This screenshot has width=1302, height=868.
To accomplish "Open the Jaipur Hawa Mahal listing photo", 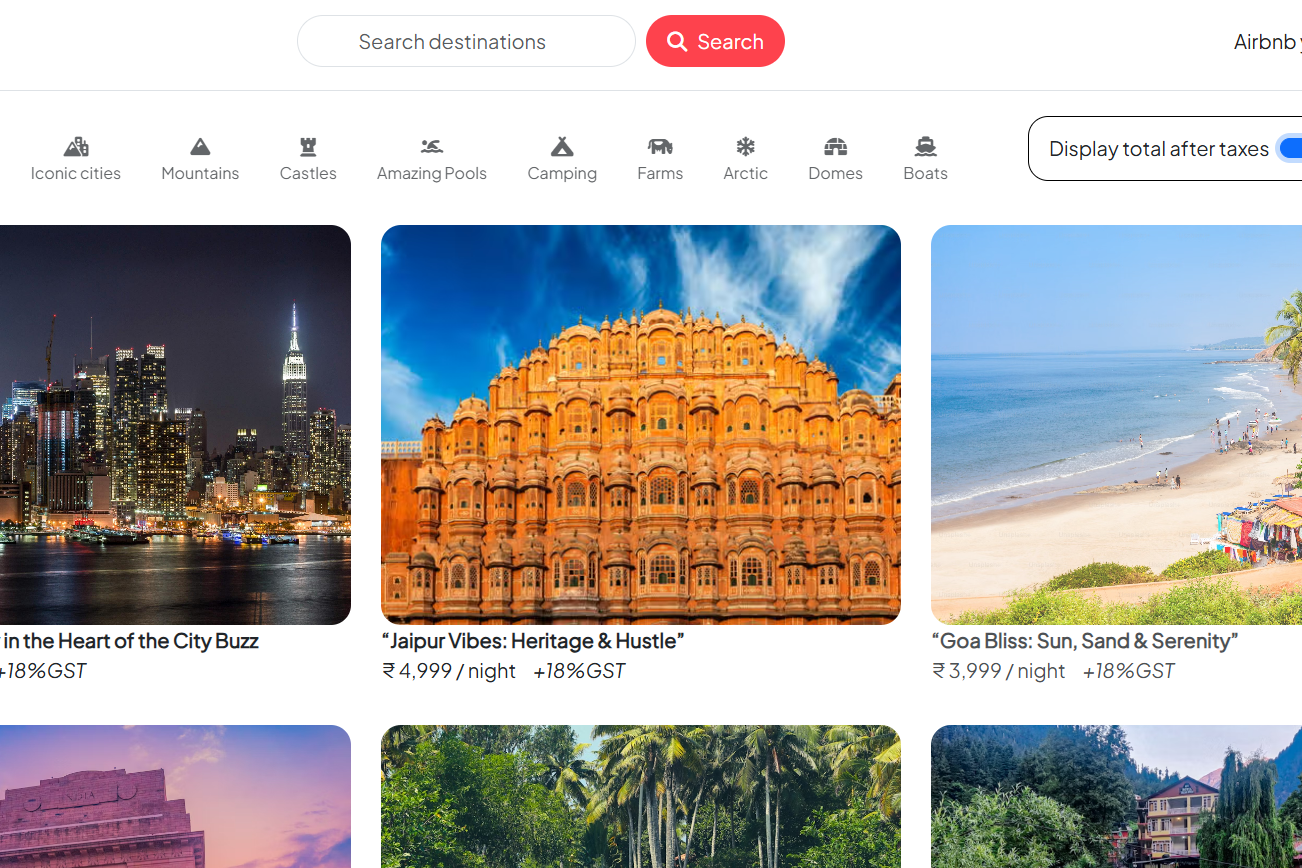I will tap(641, 425).
